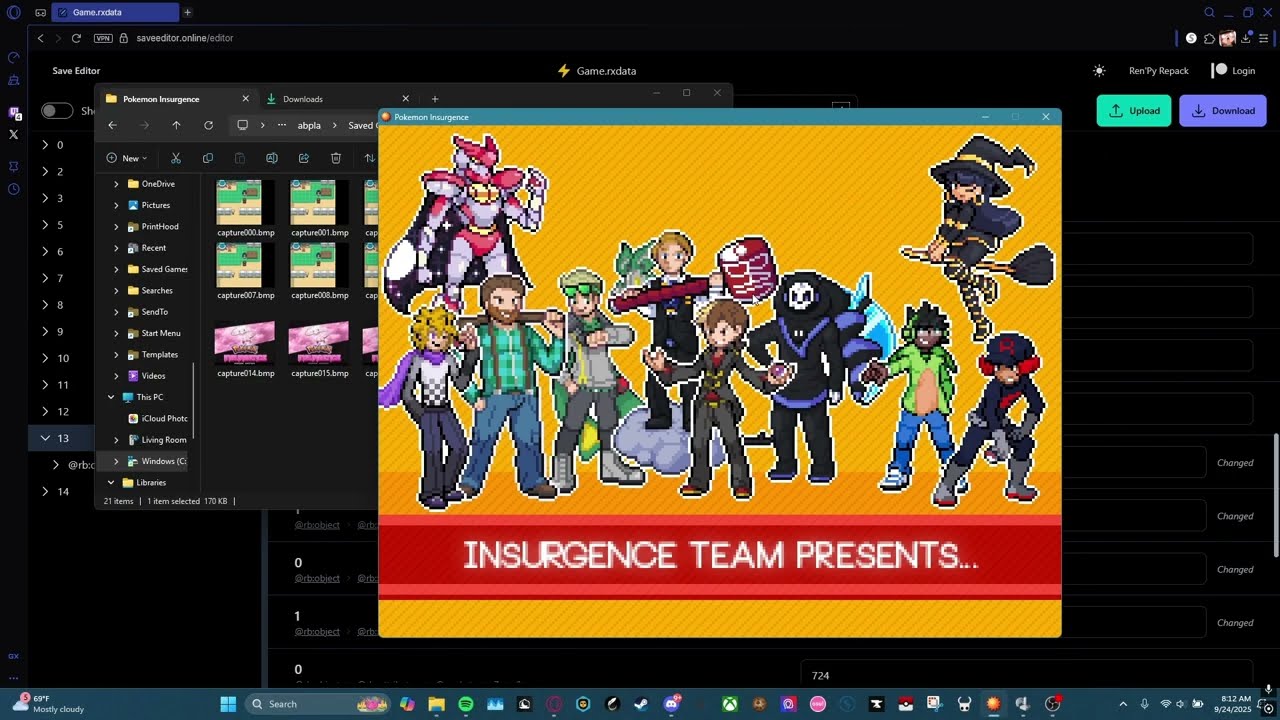This screenshot has width=1280, height=720.
Task: Collapse This PC in navigation pane
Action: pyautogui.click(x=111, y=397)
